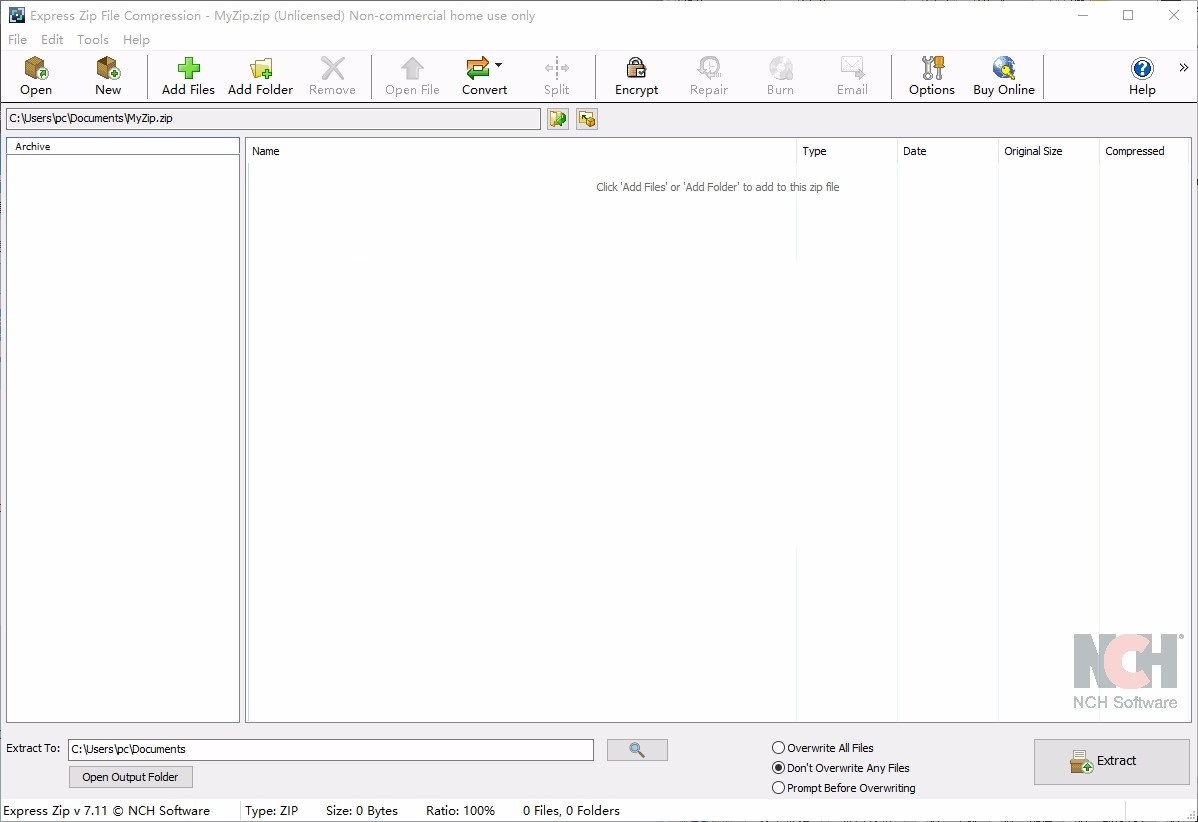
Task: Add a folder to the archive
Action: click(260, 75)
